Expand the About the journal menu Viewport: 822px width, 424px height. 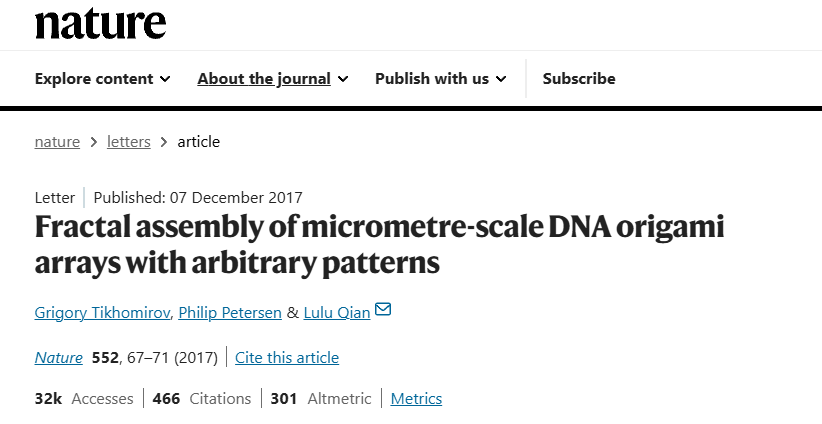[x=272, y=79]
